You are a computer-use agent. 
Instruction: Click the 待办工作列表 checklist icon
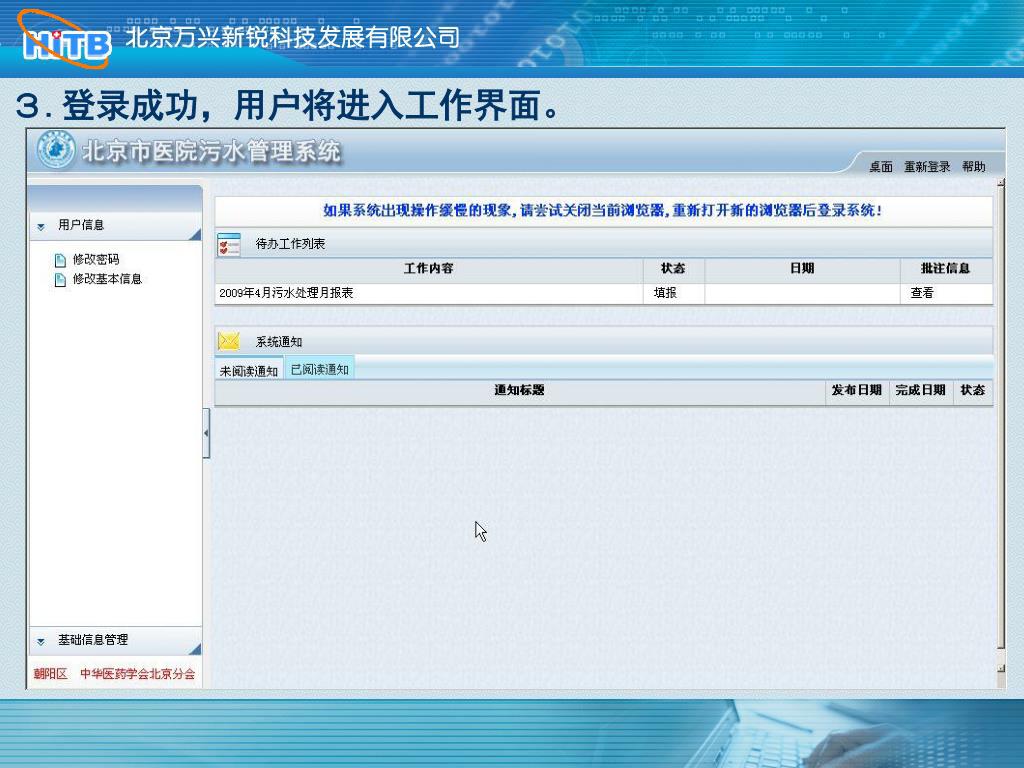click(x=229, y=244)
